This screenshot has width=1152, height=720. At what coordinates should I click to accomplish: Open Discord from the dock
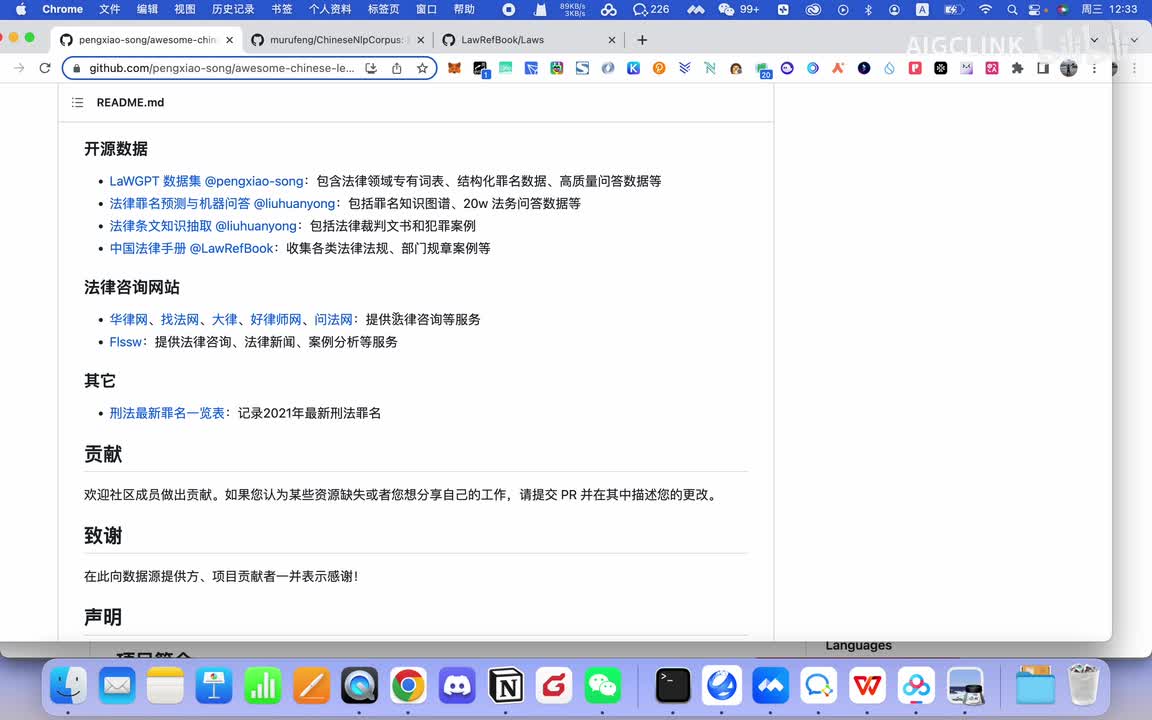(457, 686)
